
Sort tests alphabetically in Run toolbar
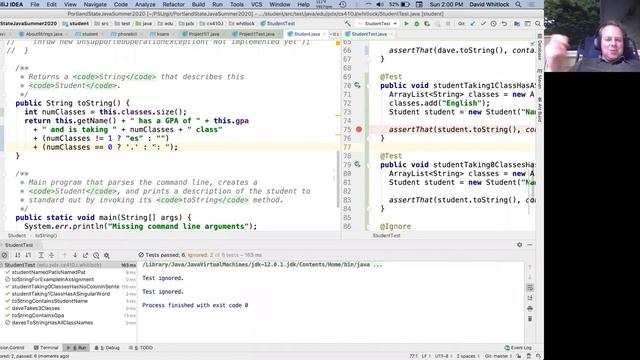(x=18, y=255)
